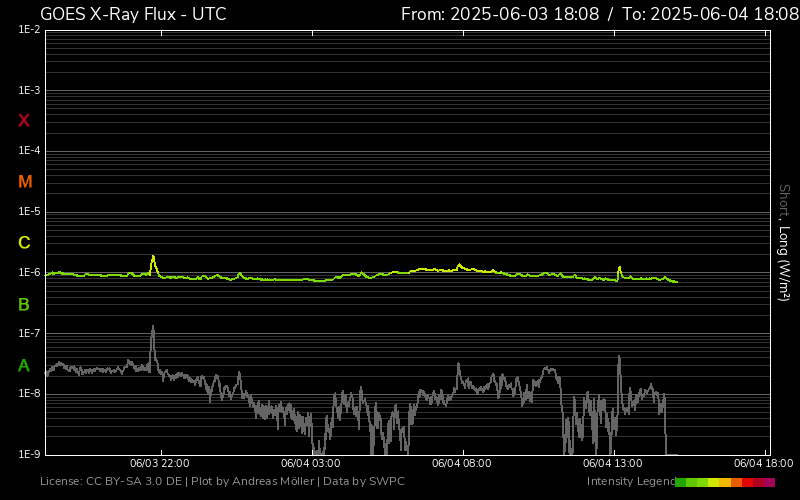The width and height of the screenshot is (800, 500).
Task: Click the orange M flare class label
Action: coord(25,182)
